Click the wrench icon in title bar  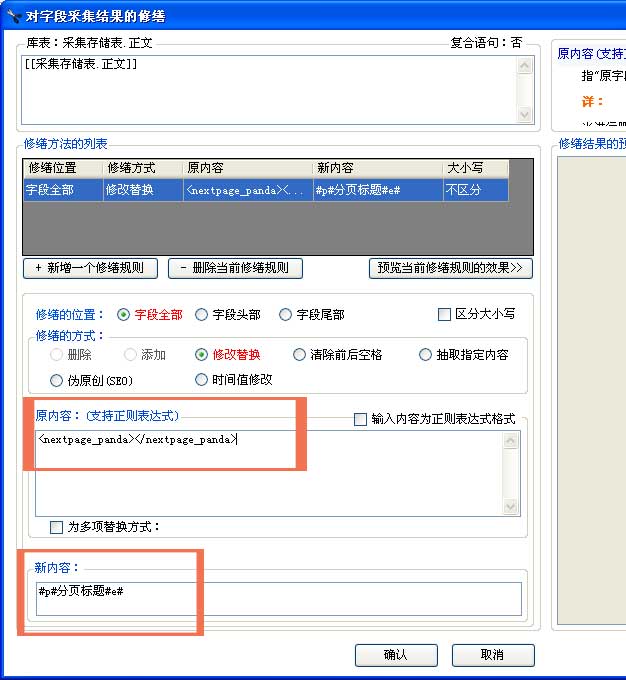click(12, 15)
